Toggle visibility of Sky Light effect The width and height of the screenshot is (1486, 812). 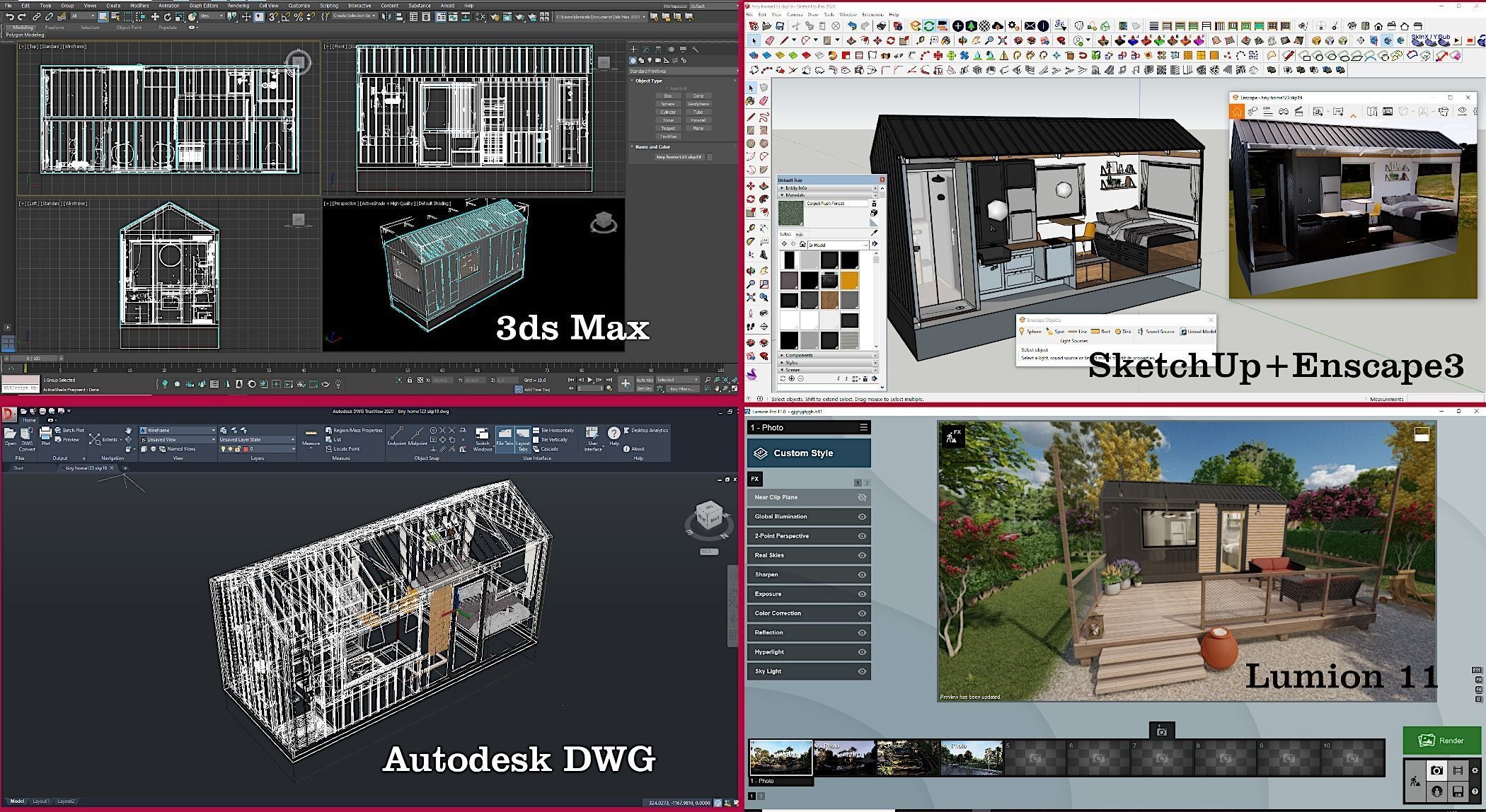(x=862, y=671)
